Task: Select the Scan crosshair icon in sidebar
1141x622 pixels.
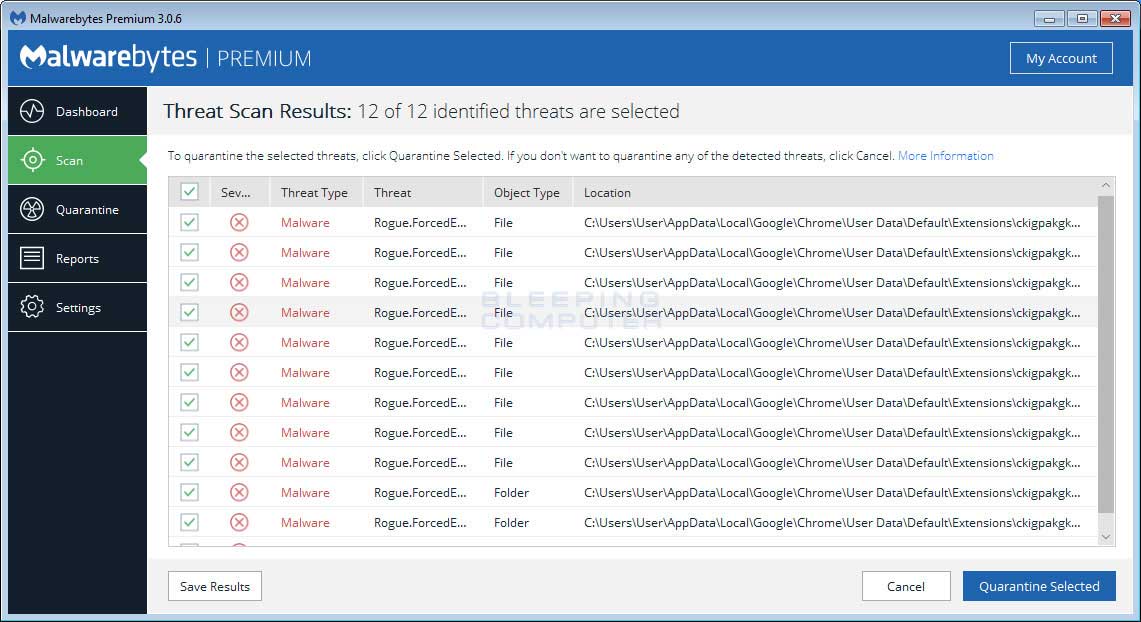Action: (34, 160)
